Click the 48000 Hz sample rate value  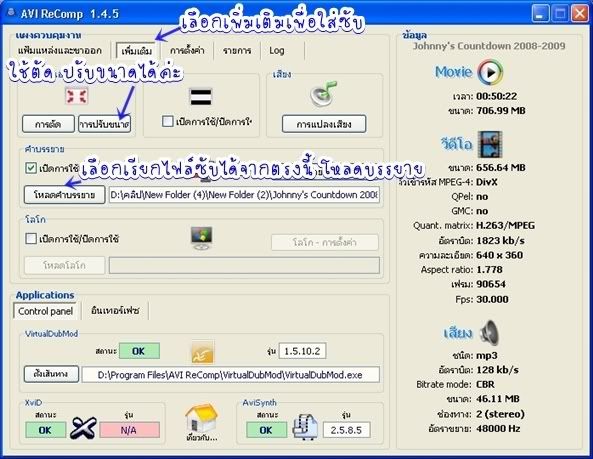click(498, 429)
